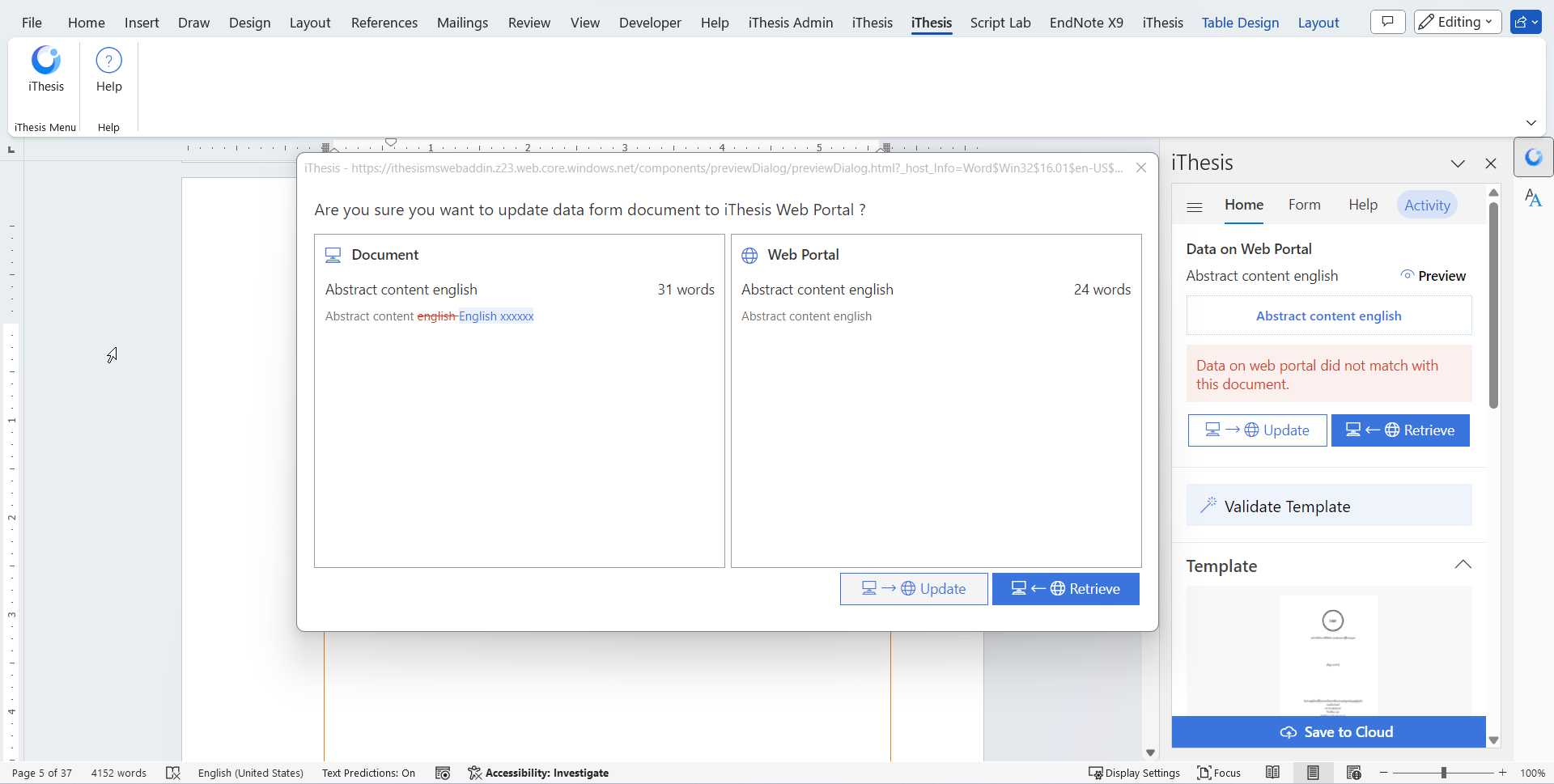The height and width of the screenshot is (784, 1554).
Task: Open the Developer ribbon tab
Action: pyautogui.click(x=650, y=23)
